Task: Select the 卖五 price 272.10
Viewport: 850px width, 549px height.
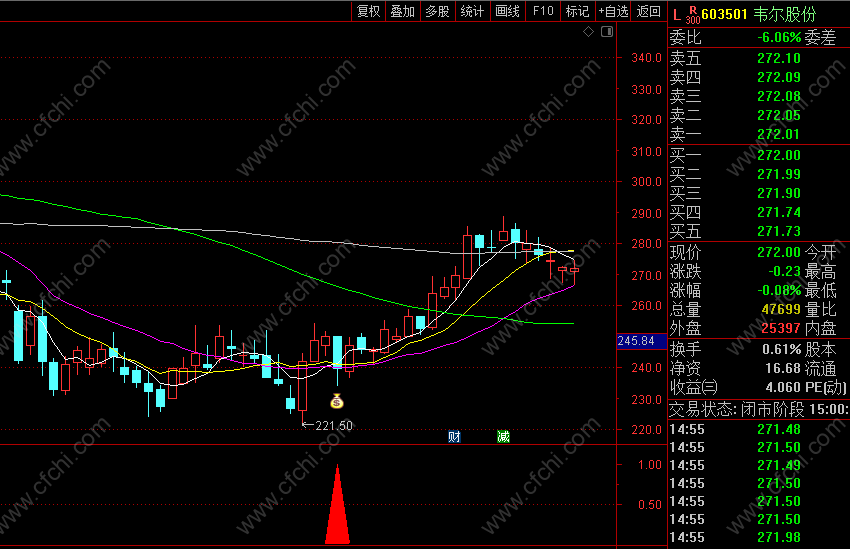Action: [x=778, y=58]
